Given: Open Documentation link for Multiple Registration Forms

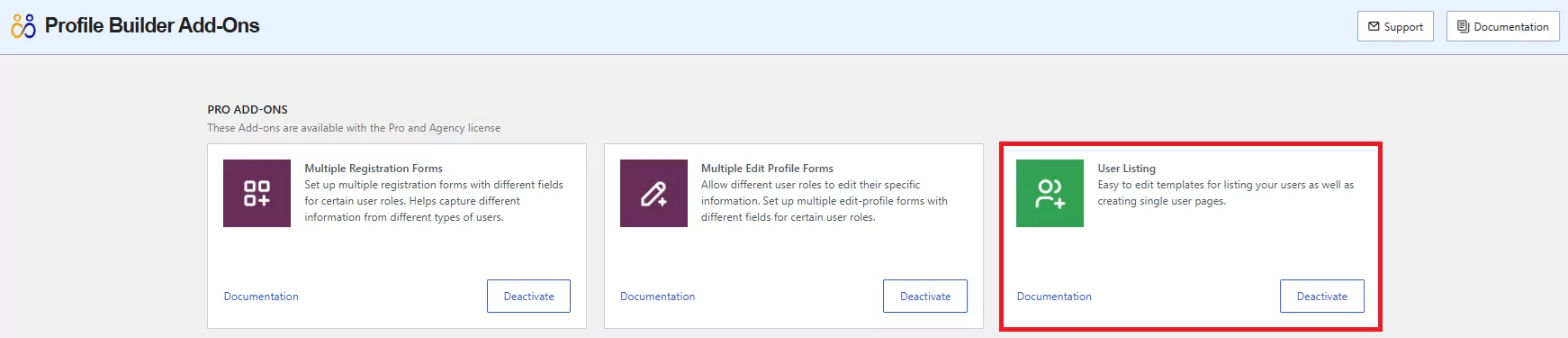Looking at the screenshot, I should click(x=261, y=297).
